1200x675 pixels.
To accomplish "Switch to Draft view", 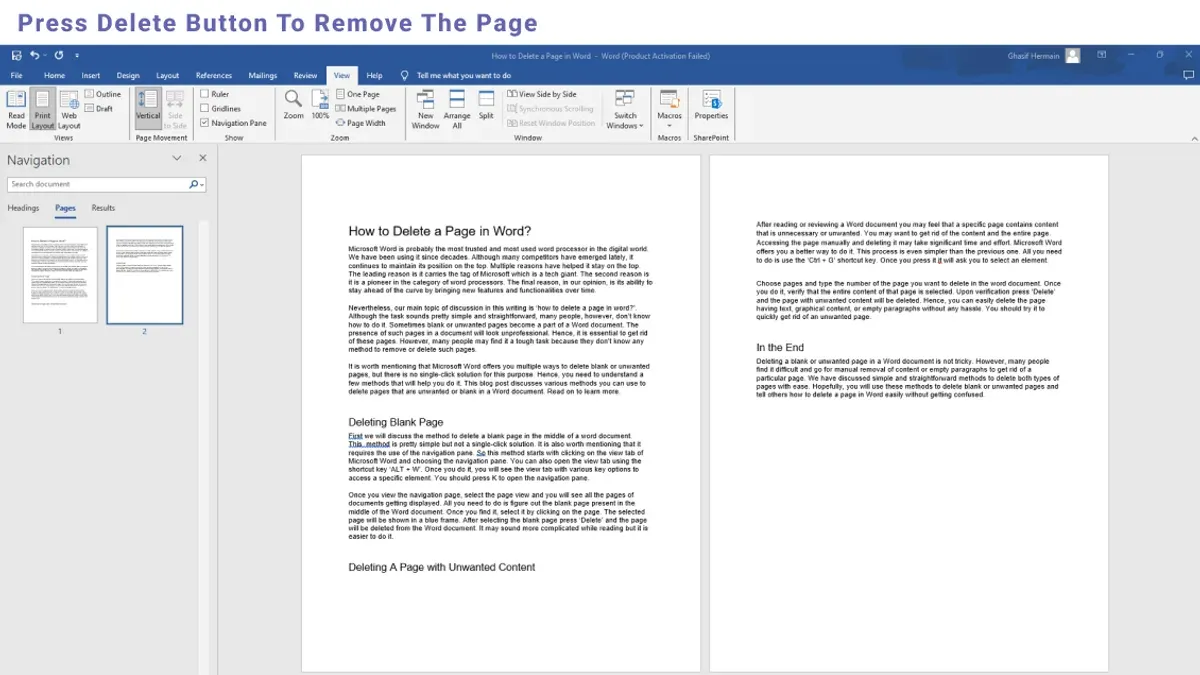I will 99,108.
